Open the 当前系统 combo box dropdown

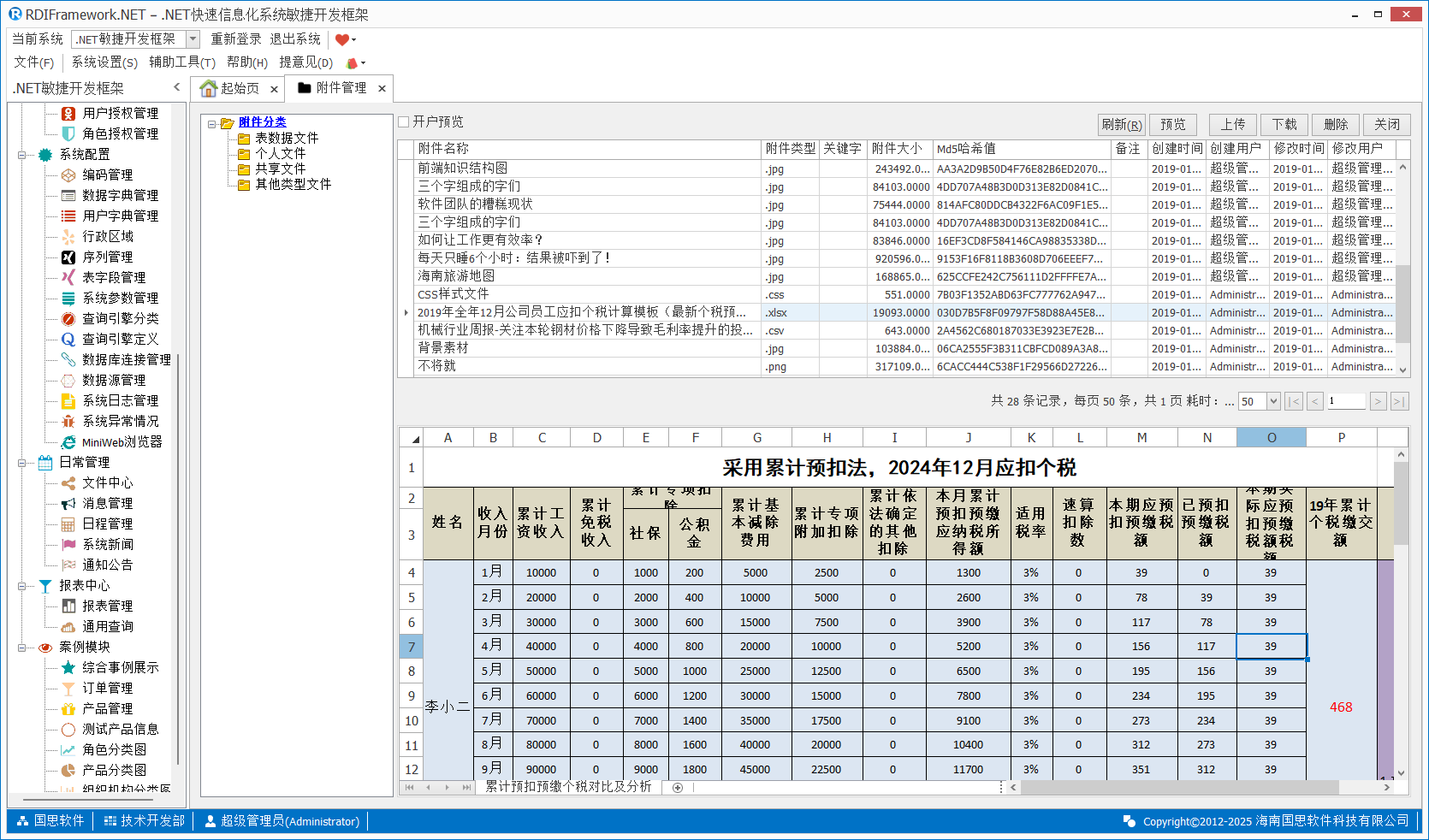(193, 39)
